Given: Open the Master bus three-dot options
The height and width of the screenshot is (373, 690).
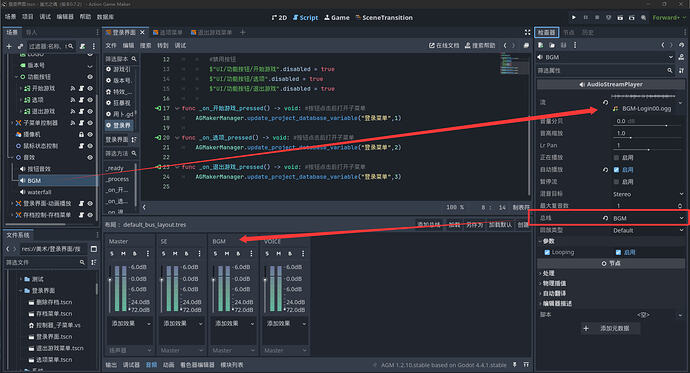Looking at the screenshot, I should (x=148, y=253).
